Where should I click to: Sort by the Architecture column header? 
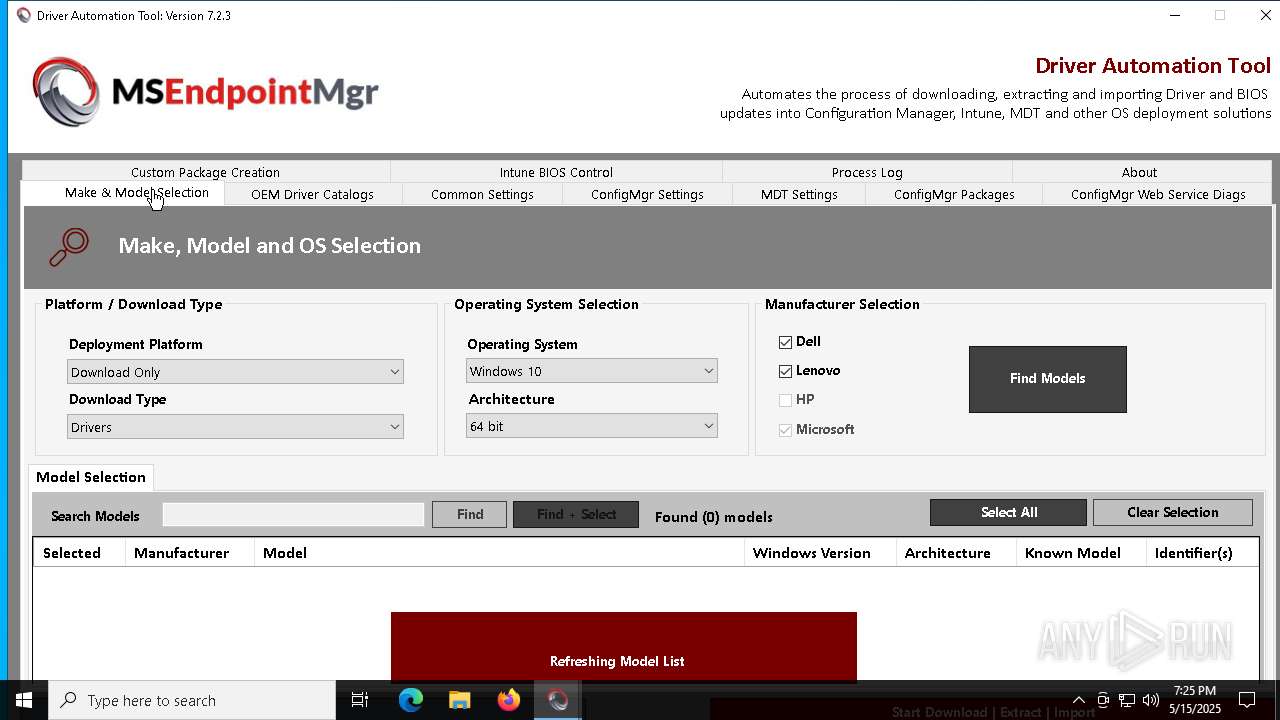pos(956,553)
